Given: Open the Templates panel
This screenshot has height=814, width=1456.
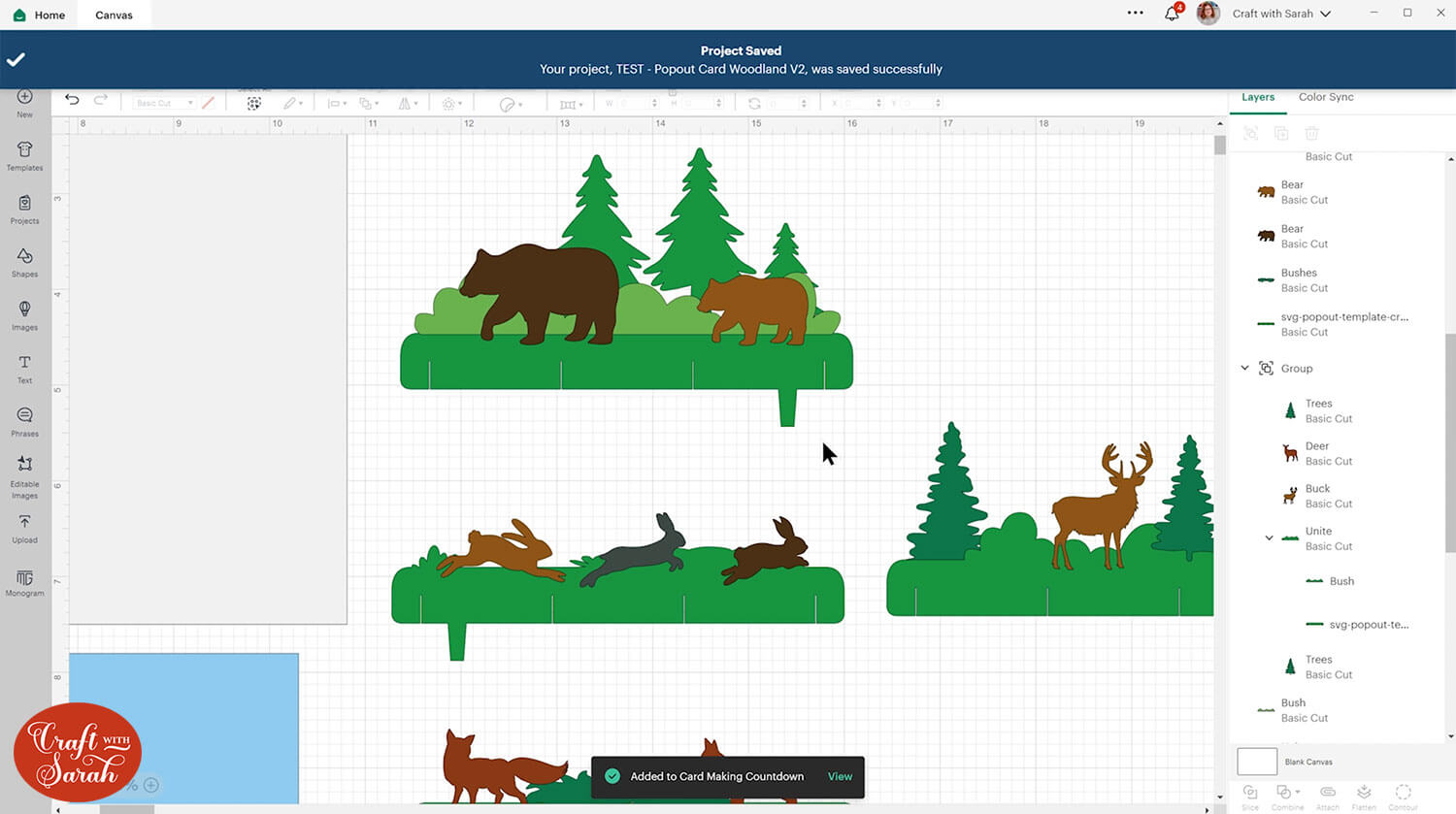Looking at the screenshot, I should coord(25,155).
